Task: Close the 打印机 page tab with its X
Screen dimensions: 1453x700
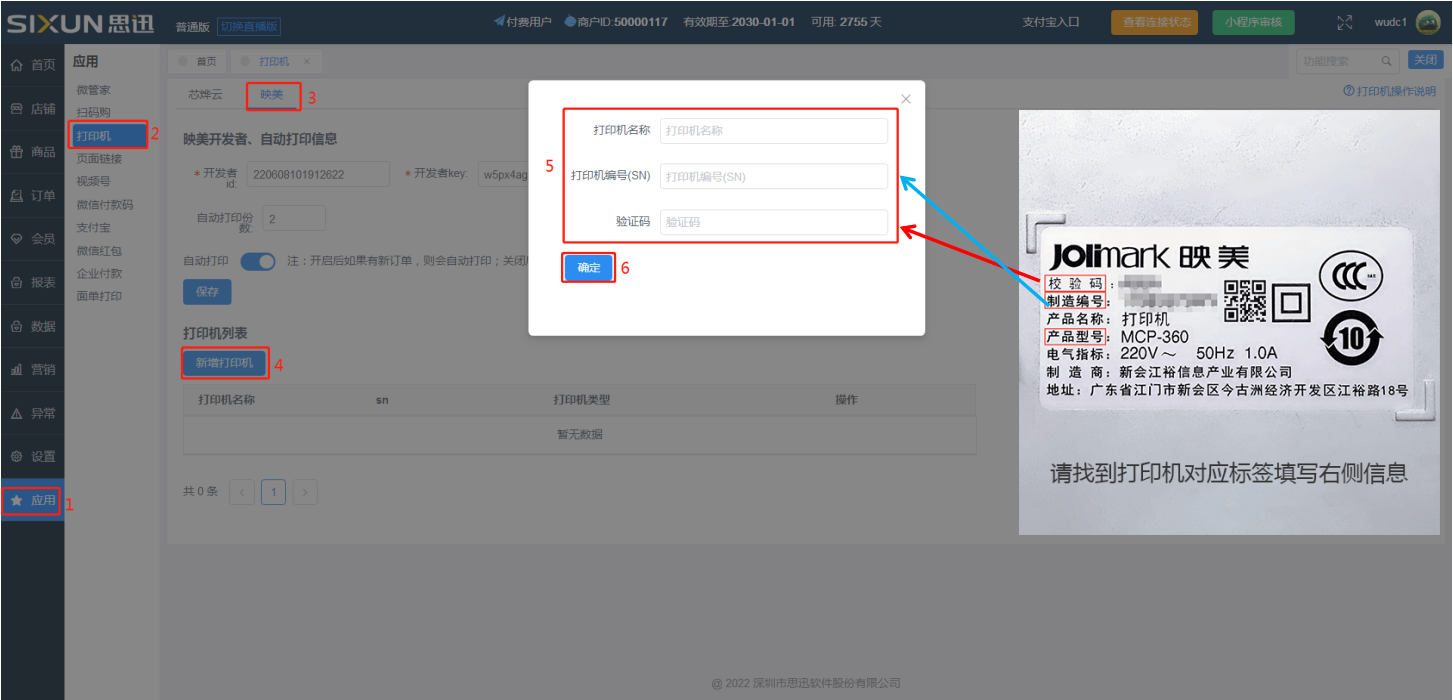Action: coord(306,61)
